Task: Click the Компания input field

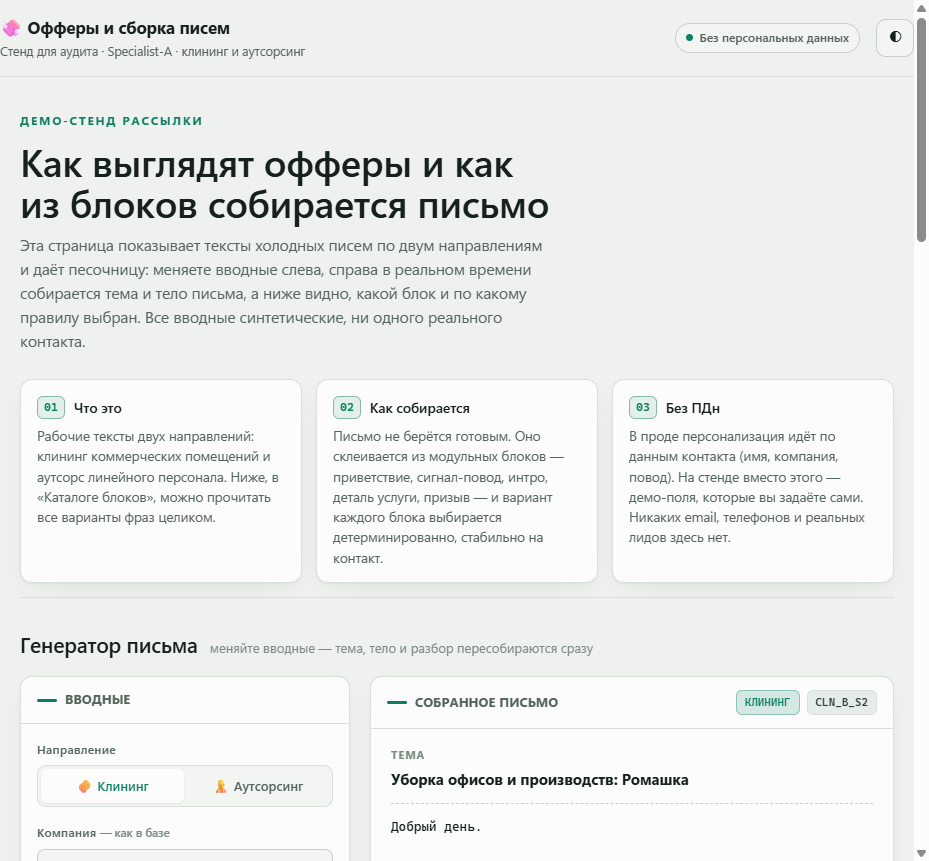Action: coord(185,855)
